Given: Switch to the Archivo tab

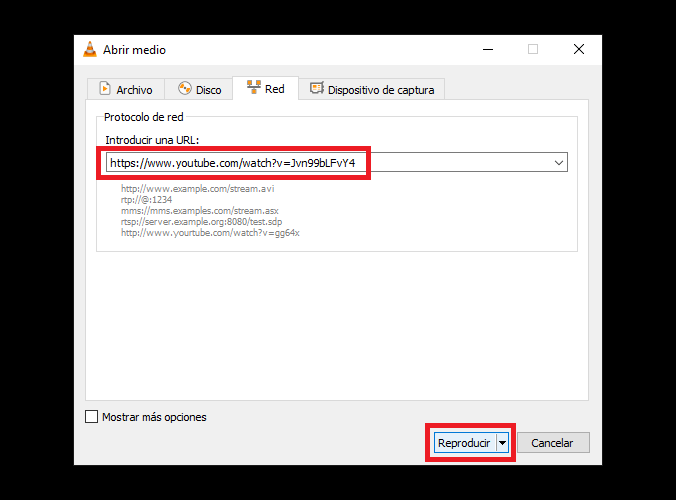Looking at the screenshot, I should 126,89.
